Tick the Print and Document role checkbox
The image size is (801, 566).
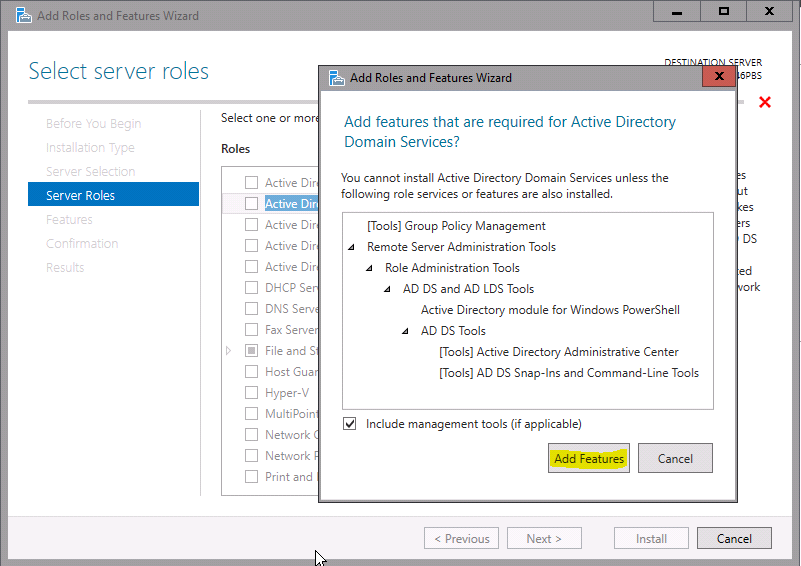(251, 476)
